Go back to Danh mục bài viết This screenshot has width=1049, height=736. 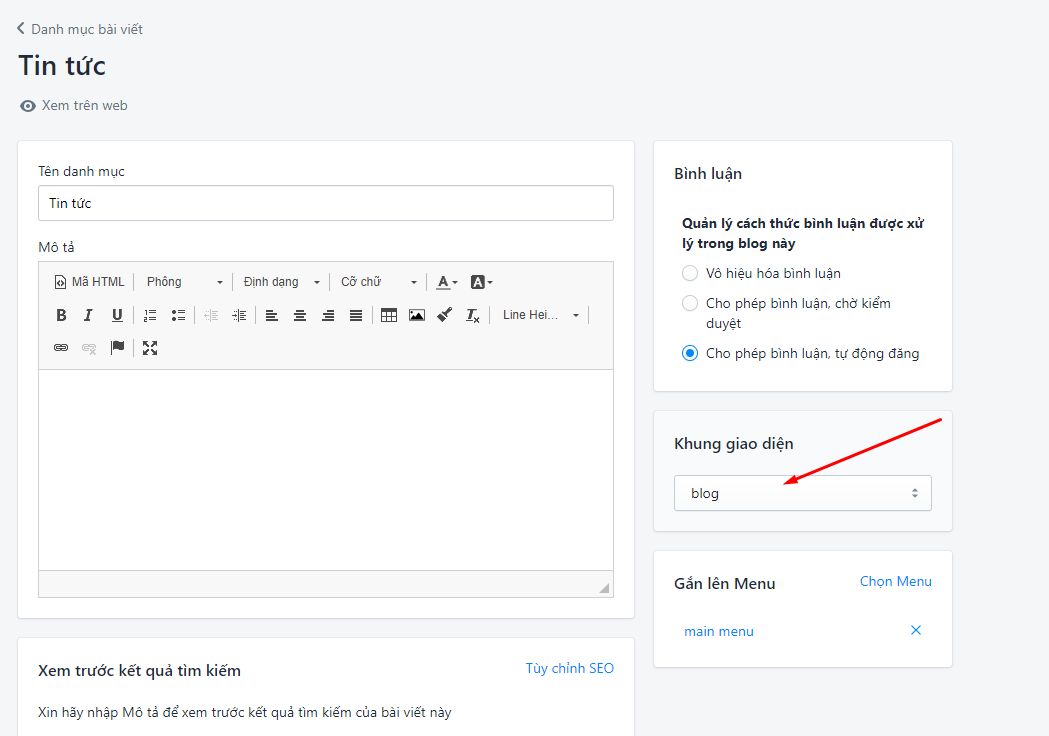click(x=80, y=29)
